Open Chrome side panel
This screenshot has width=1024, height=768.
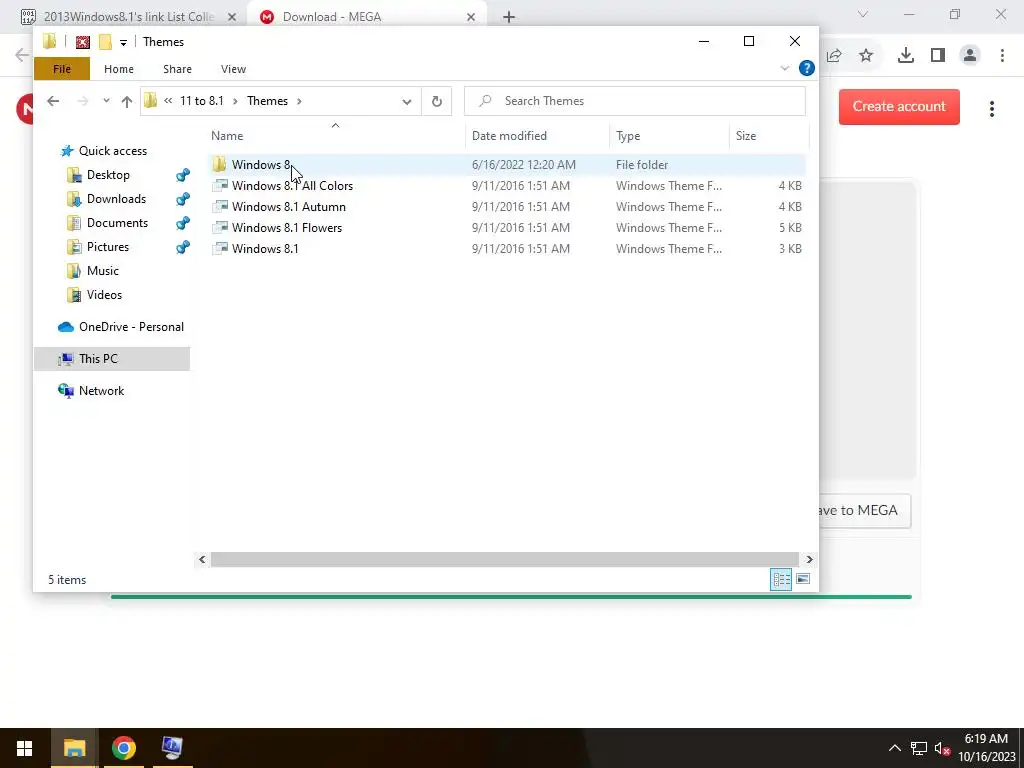point(938,56)
